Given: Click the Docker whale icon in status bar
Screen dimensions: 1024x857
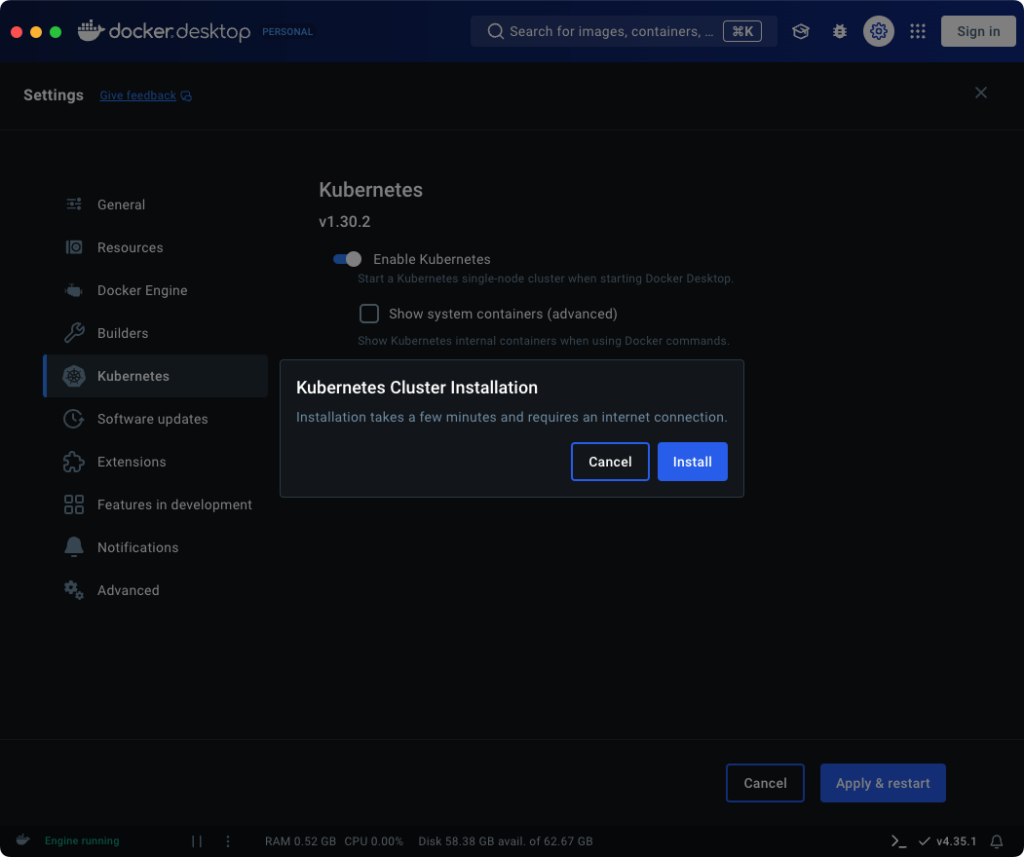Looking at the screenshot, I should click(x=22, y=840).
